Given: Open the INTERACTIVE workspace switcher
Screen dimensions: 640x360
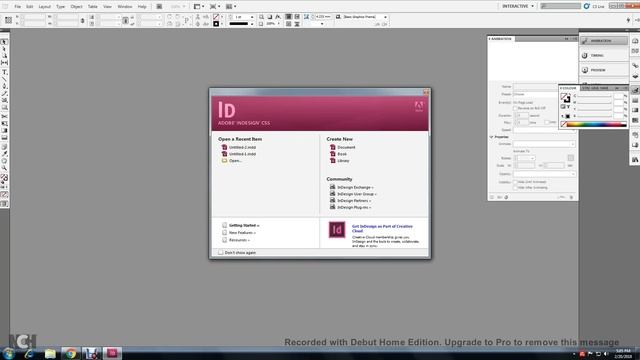Looking at the screenshot, I should point(517,6).
